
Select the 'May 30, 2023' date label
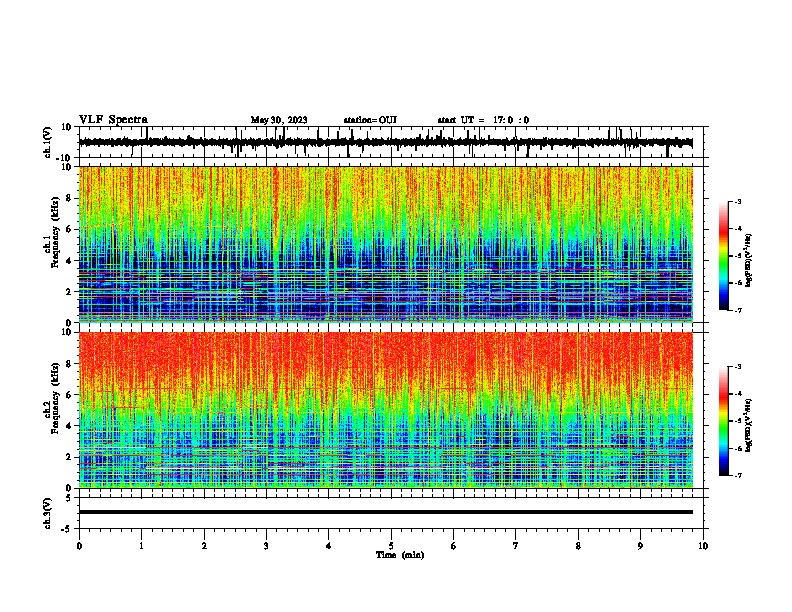[279, 120]
